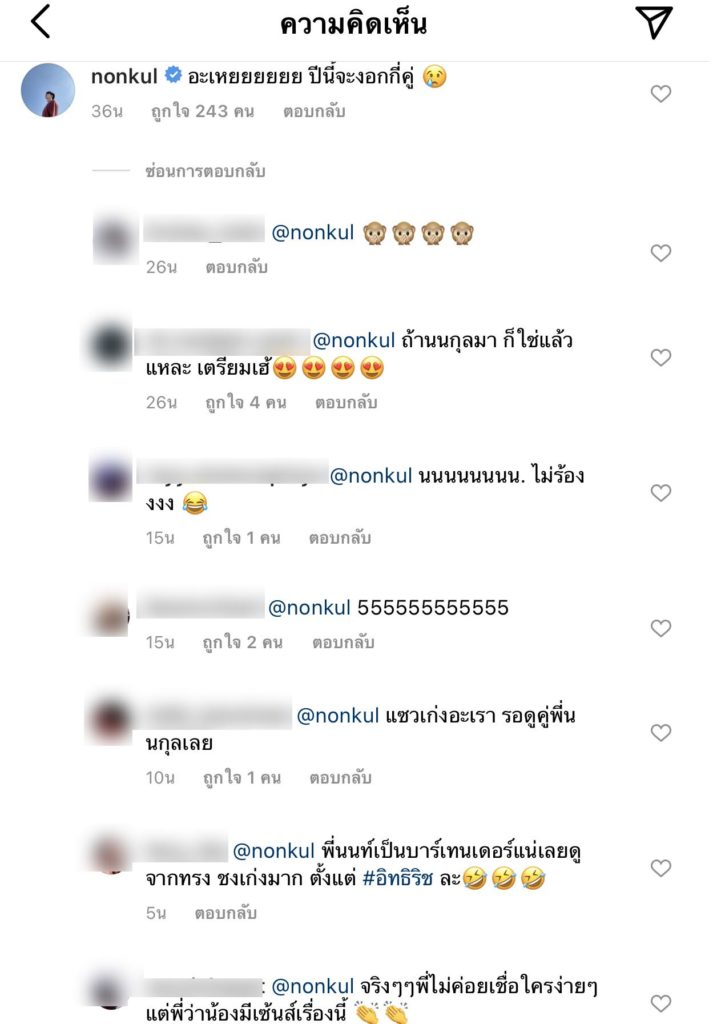Tap @nonkul mention in the 555555555555 reply
The width and height of the screenshot is (709, 1024).
click(309, 608)
